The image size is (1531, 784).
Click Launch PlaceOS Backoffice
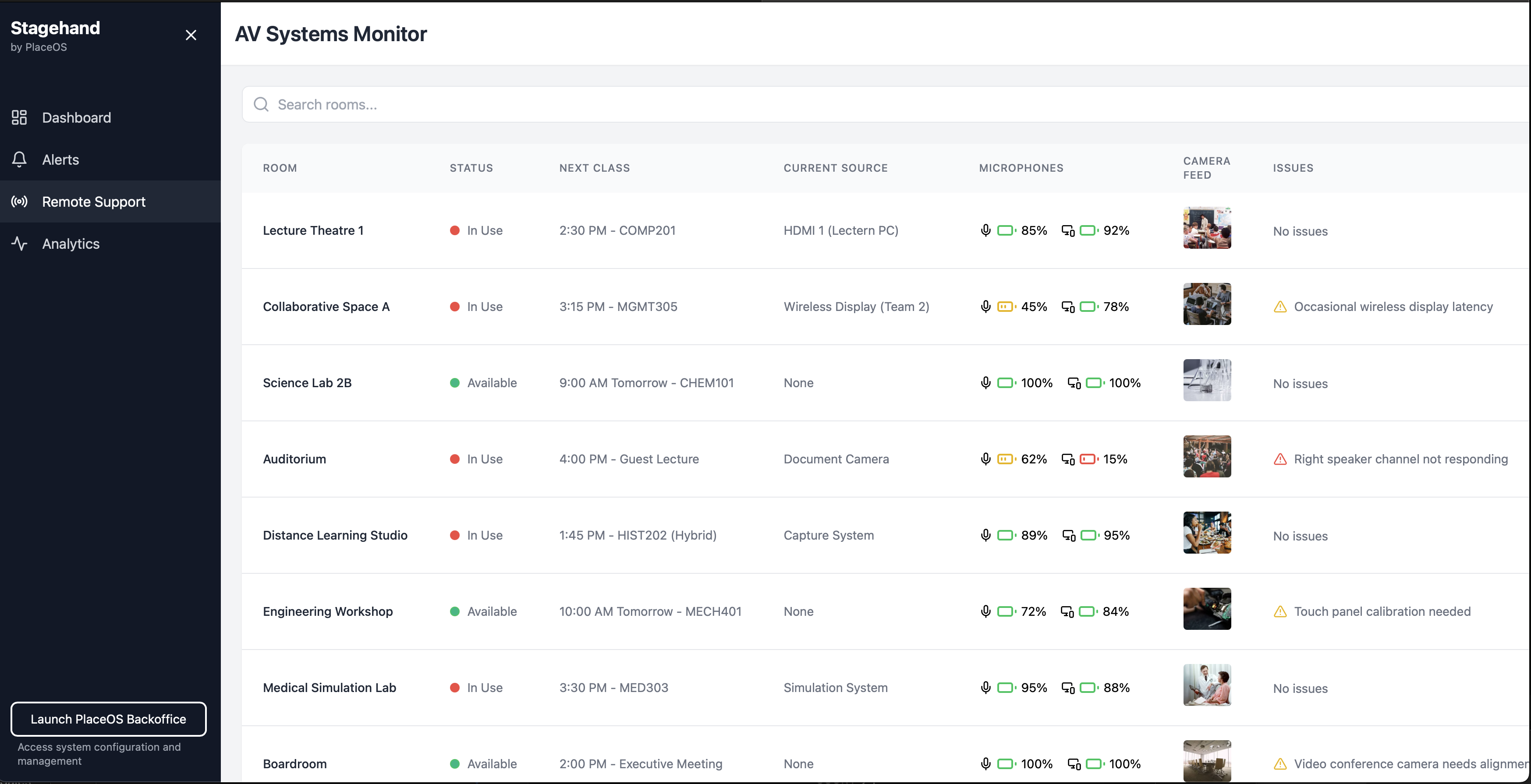click(108, 719)
